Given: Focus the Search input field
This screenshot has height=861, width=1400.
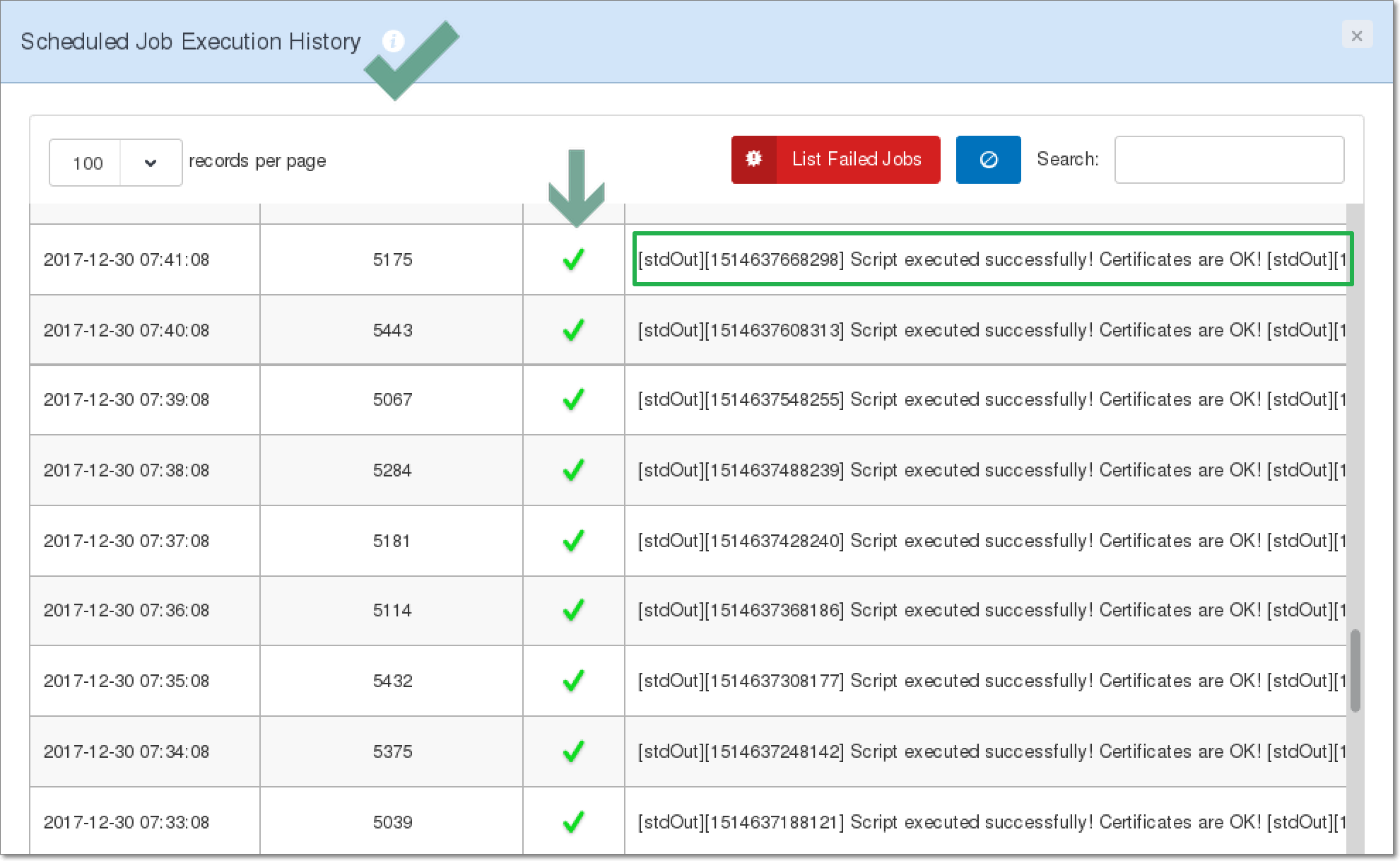Looking at the screenshot, I should coord(1229,160).
